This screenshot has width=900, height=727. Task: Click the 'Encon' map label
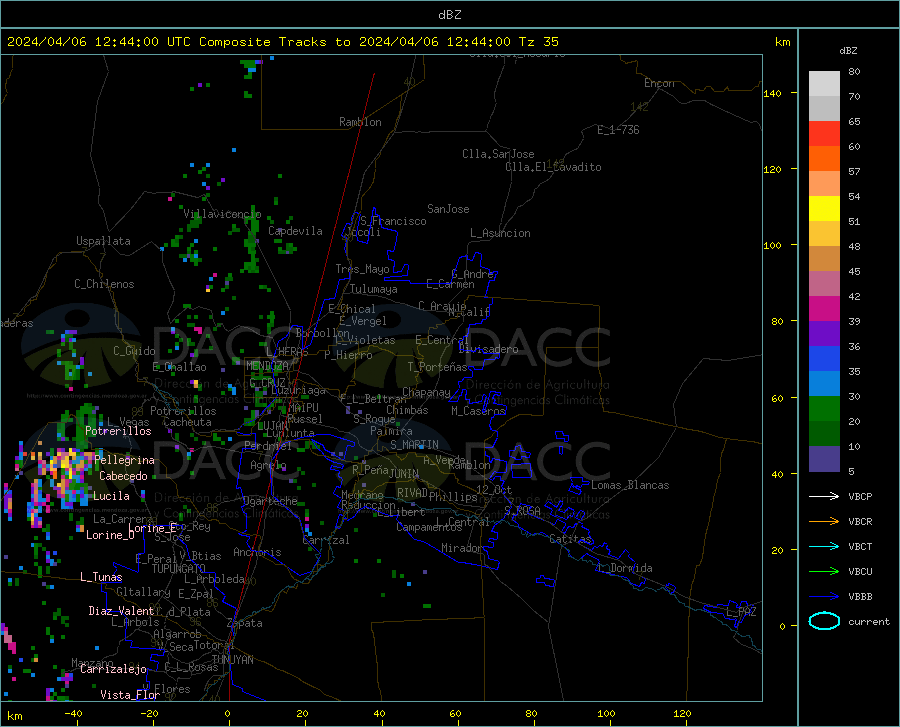coord(659,83)
